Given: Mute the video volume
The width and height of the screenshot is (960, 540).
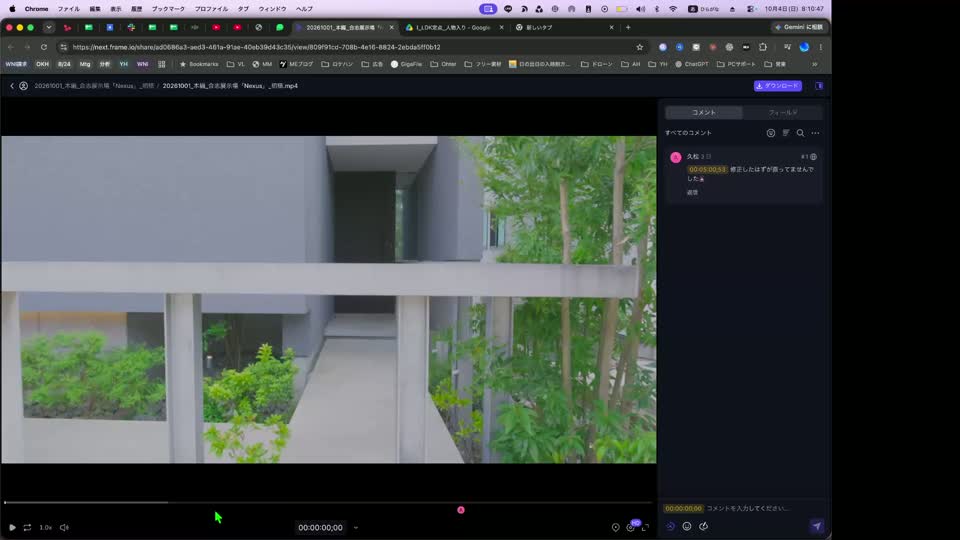Looking at the screenshot, I should click(x=64, y=527).
